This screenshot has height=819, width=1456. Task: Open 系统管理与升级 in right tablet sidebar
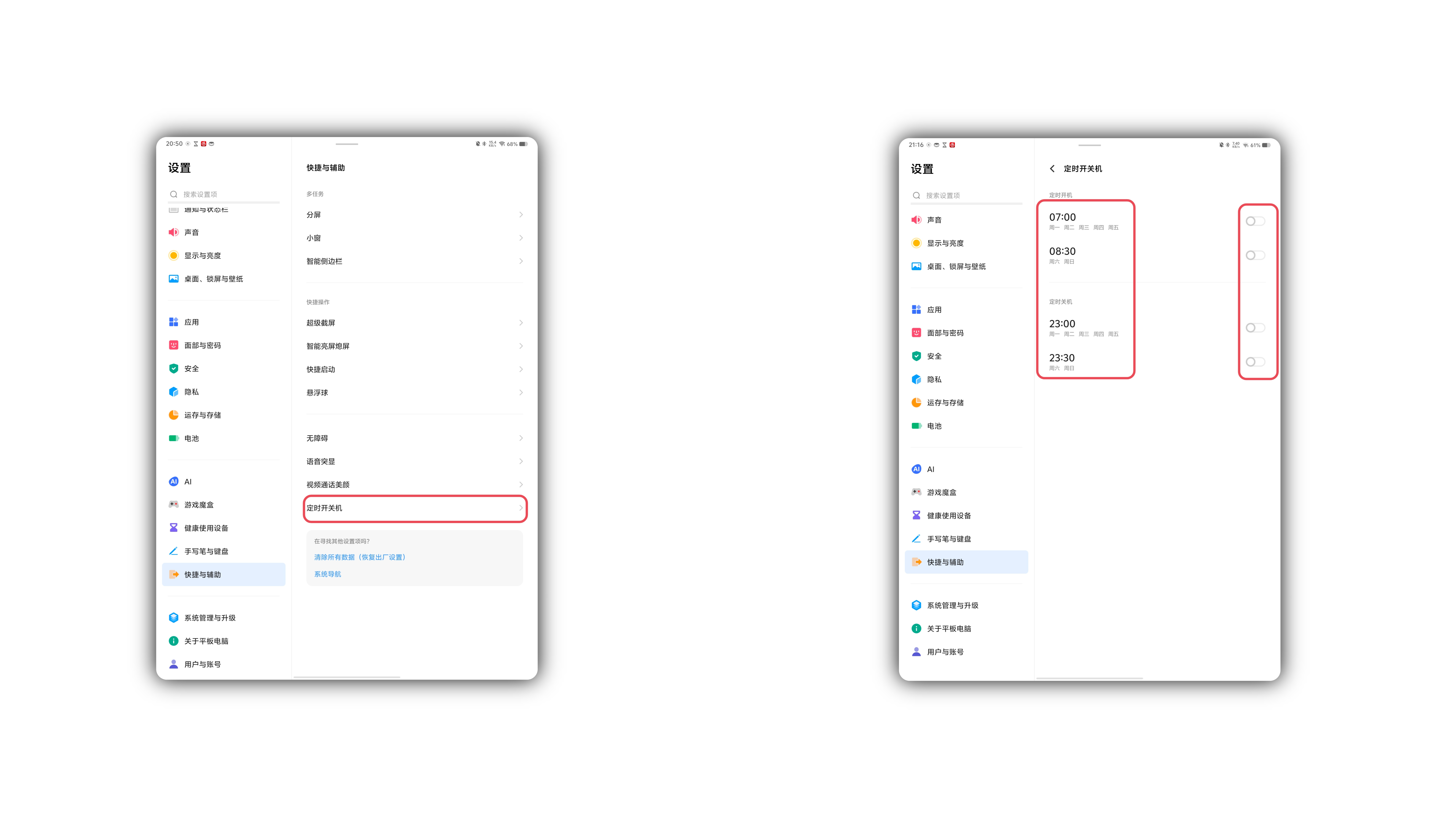point(966,605)
